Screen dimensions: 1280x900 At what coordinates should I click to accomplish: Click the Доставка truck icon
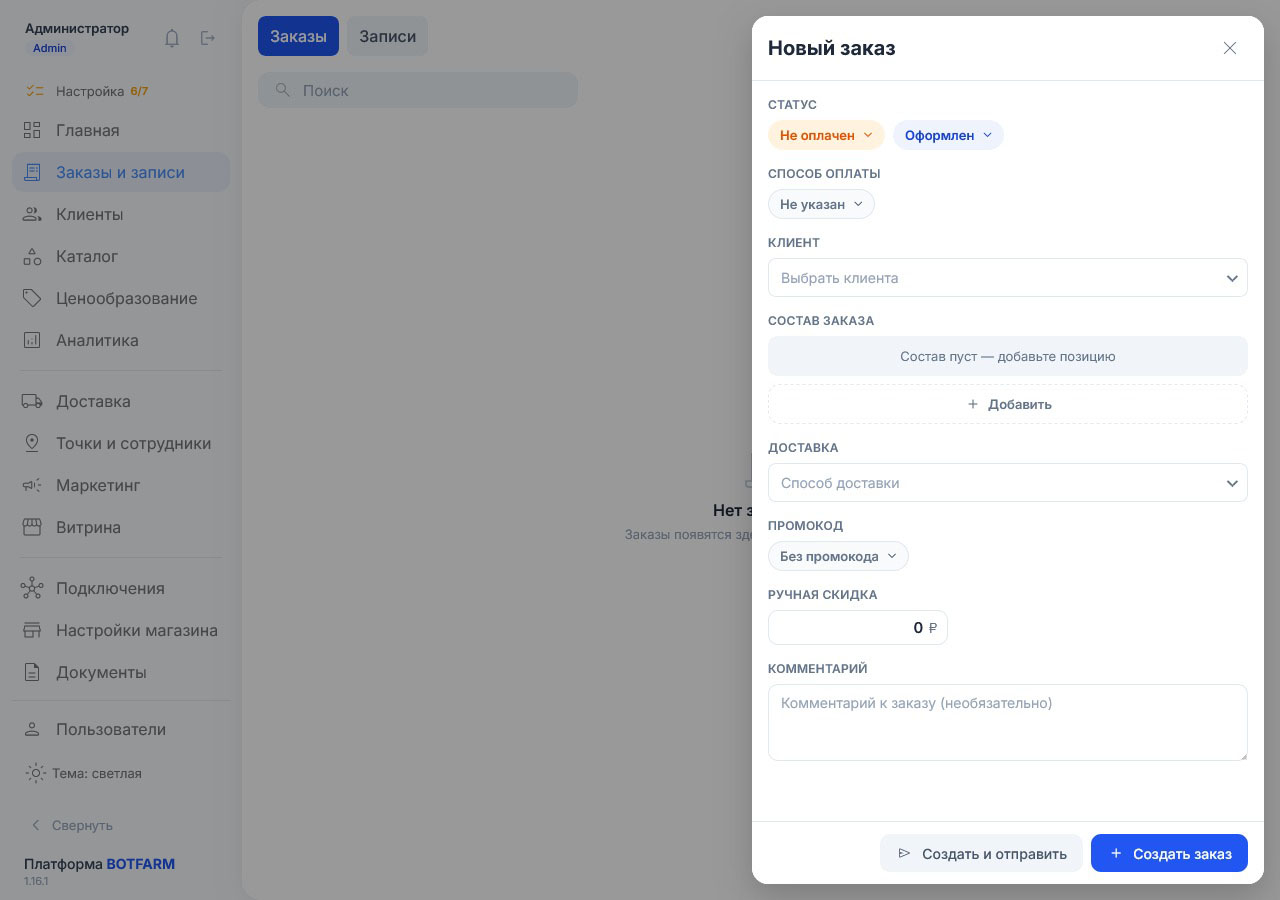click(32, 401)
